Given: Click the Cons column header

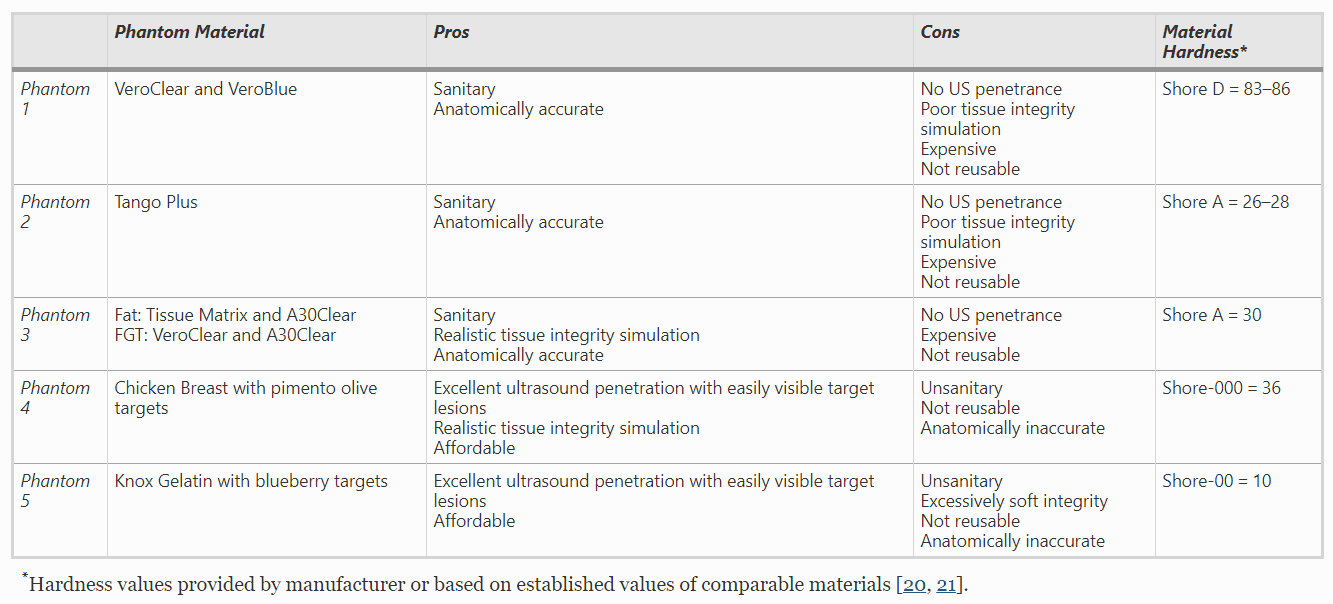Looking at the screenshot, I should [x=940, y=32].
